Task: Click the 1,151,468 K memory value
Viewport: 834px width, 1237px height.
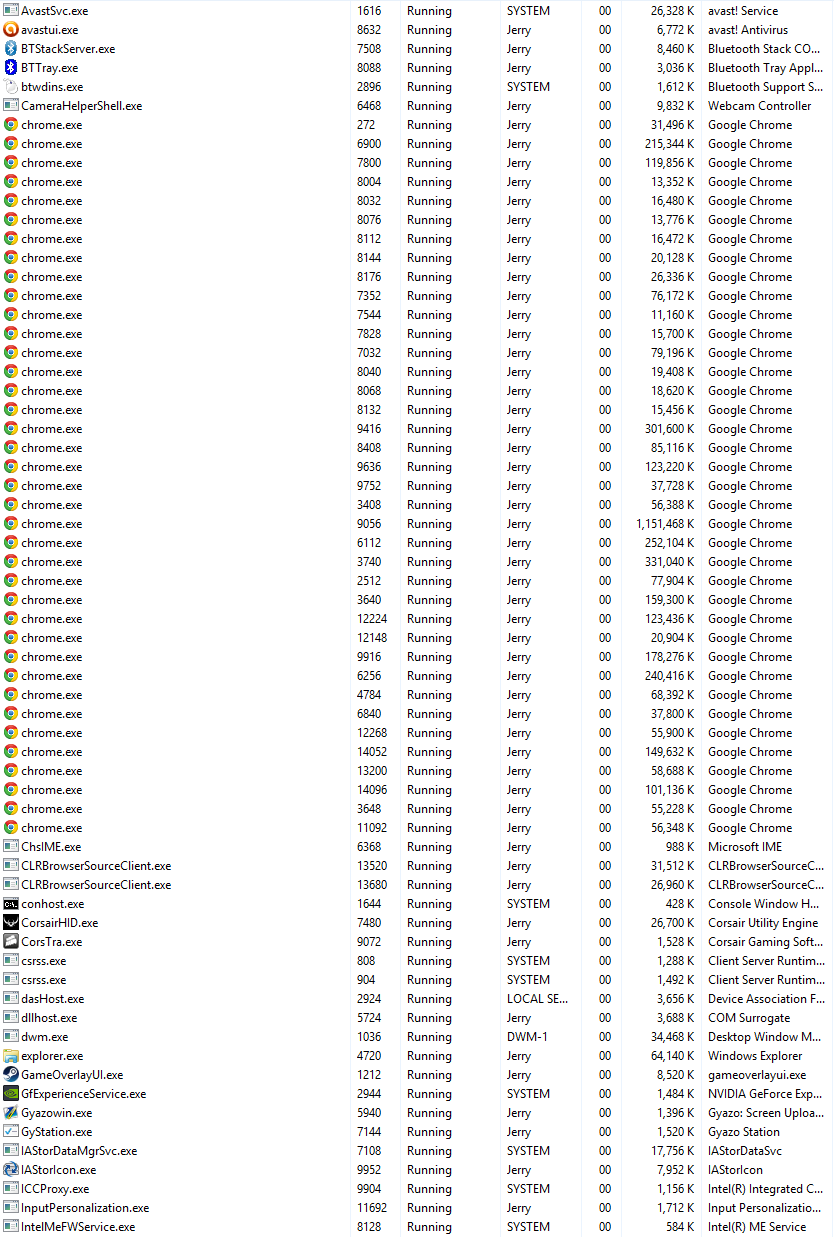Action: (x=665, y=524)
